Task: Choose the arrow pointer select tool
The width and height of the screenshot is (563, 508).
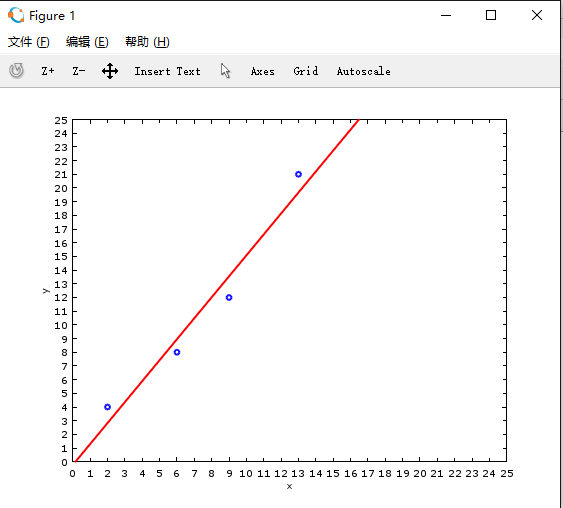Action: [x=225, y=71]
